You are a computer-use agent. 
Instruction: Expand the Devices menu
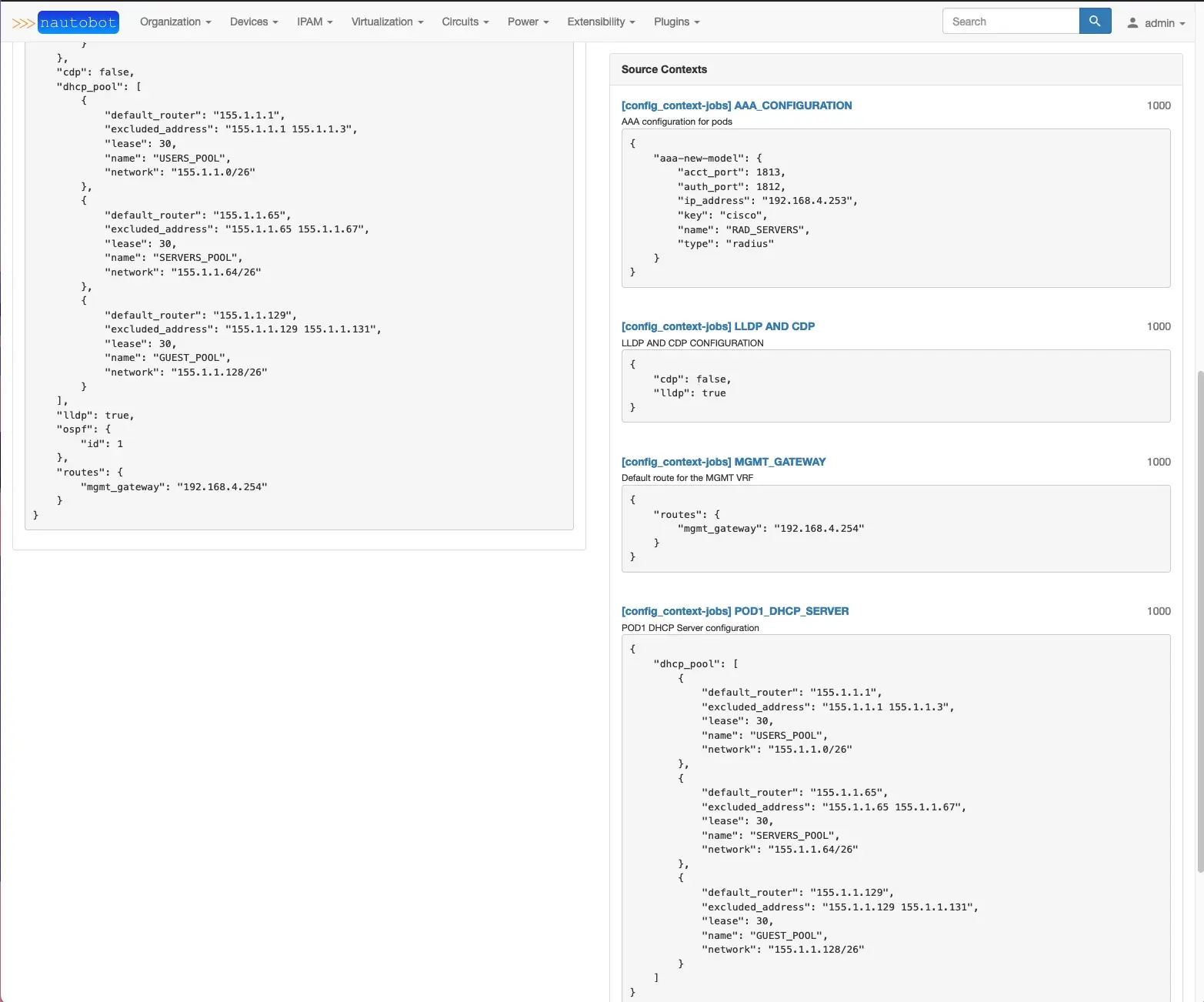pyautogui.click(x=254, y=22)
